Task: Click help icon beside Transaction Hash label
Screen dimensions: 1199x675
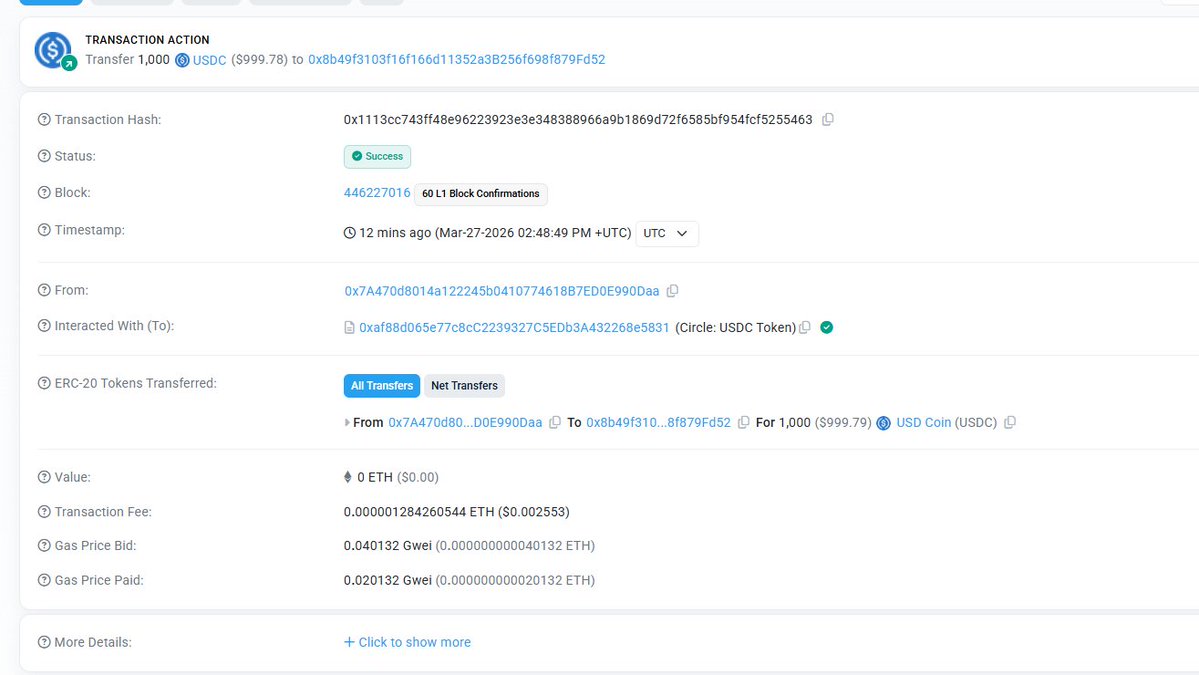Action: point(44,119)
